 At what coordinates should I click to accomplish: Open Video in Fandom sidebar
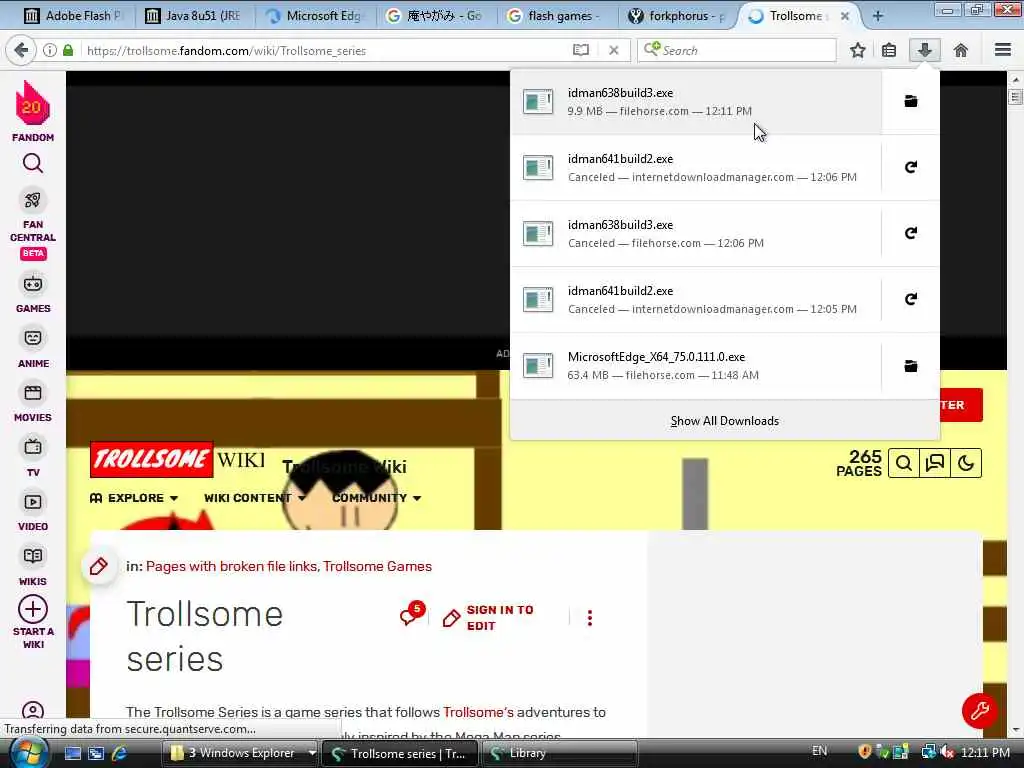(x=33, y=511)
